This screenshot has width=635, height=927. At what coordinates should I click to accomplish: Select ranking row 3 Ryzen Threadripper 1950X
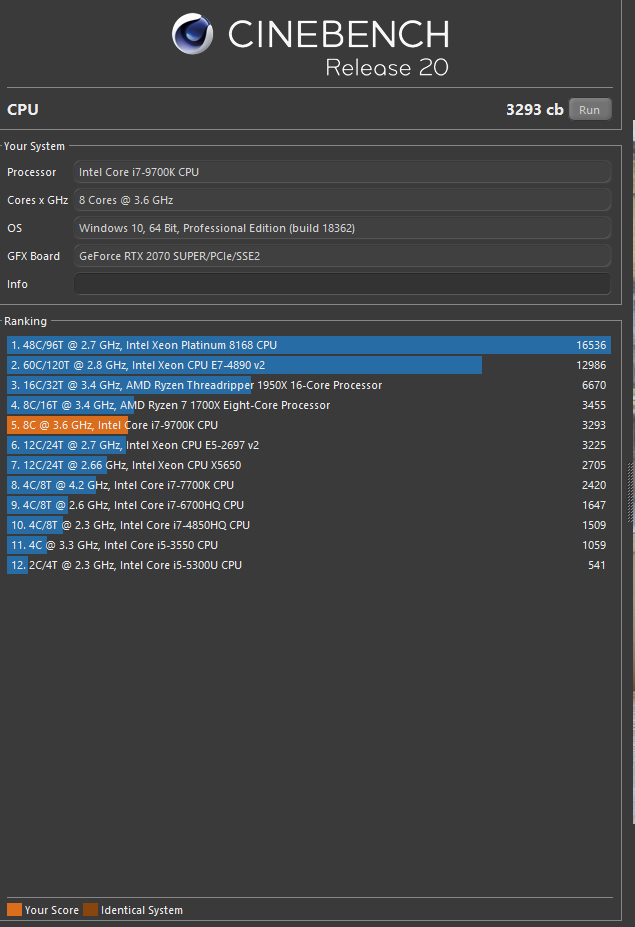click(309, 385)
